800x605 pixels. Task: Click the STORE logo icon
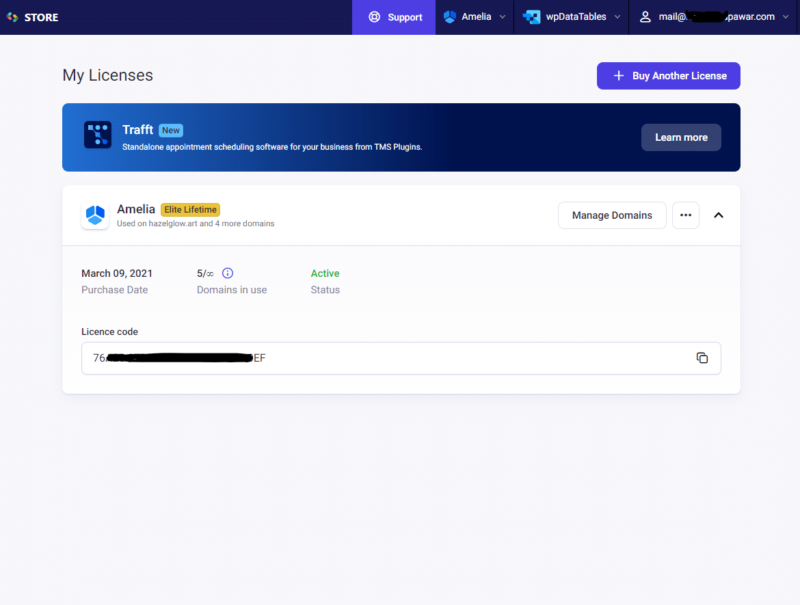(x=15, y=16)
